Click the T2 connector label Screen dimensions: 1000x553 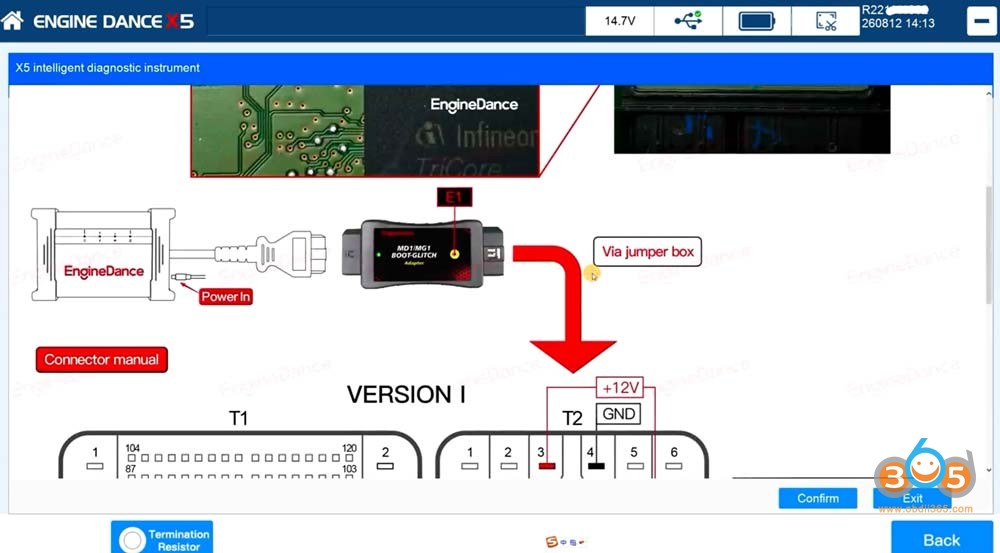pos(572,418)
